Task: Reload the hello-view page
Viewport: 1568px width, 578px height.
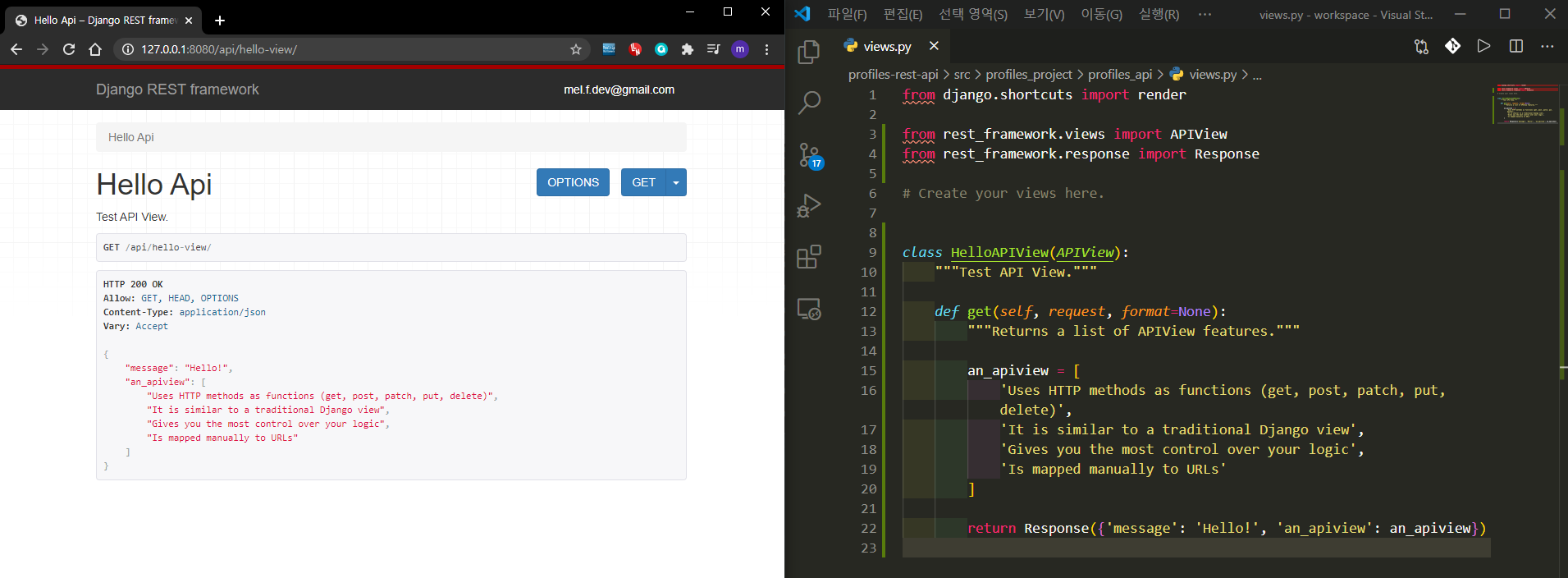Action: (69, 49)
